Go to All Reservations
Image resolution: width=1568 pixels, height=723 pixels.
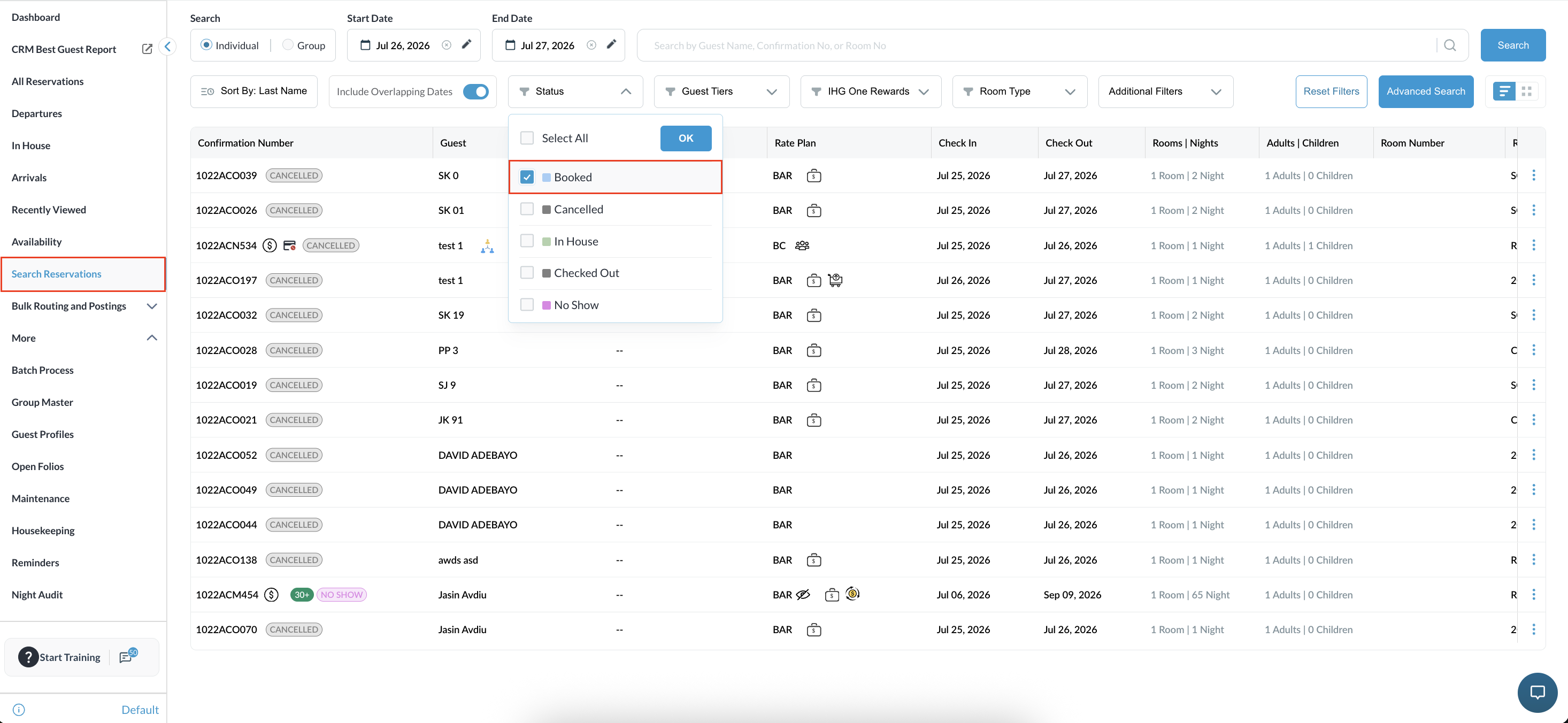click(48, 81)
